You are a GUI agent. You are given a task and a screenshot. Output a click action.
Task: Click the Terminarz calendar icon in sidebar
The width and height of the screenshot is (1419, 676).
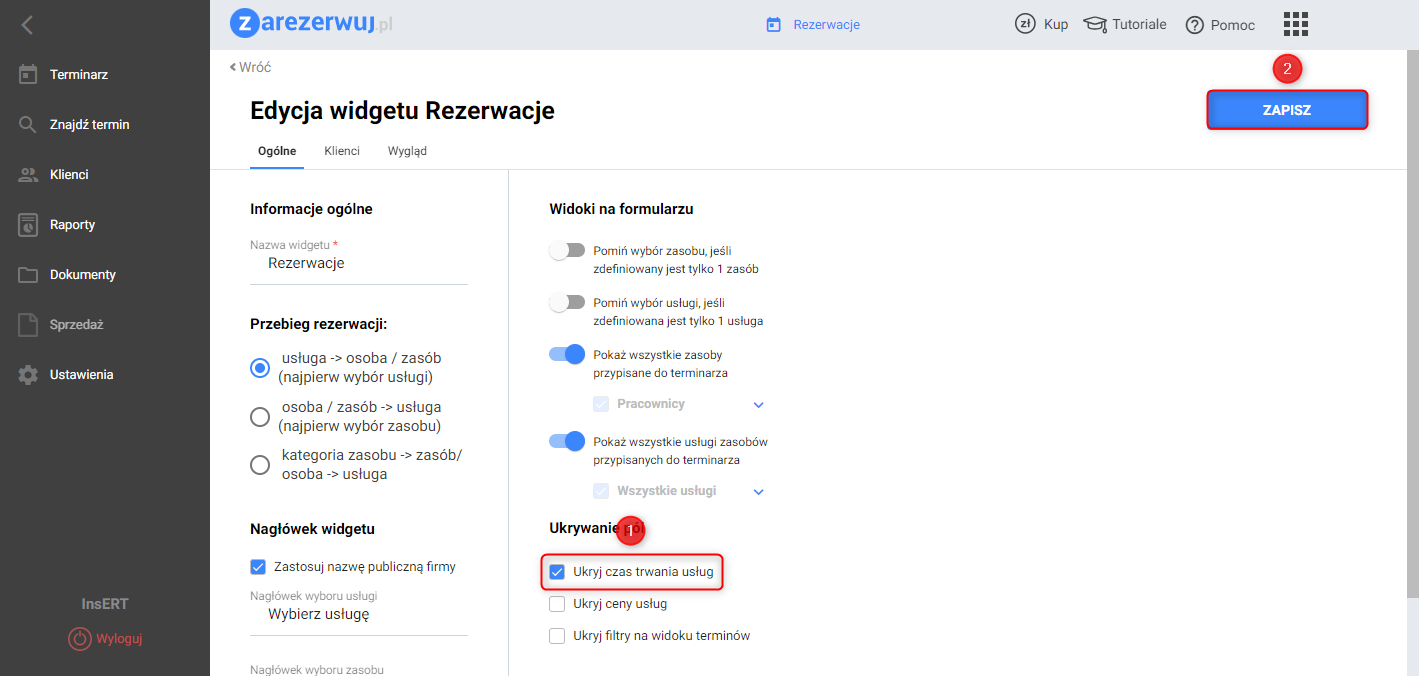point(28,75)
